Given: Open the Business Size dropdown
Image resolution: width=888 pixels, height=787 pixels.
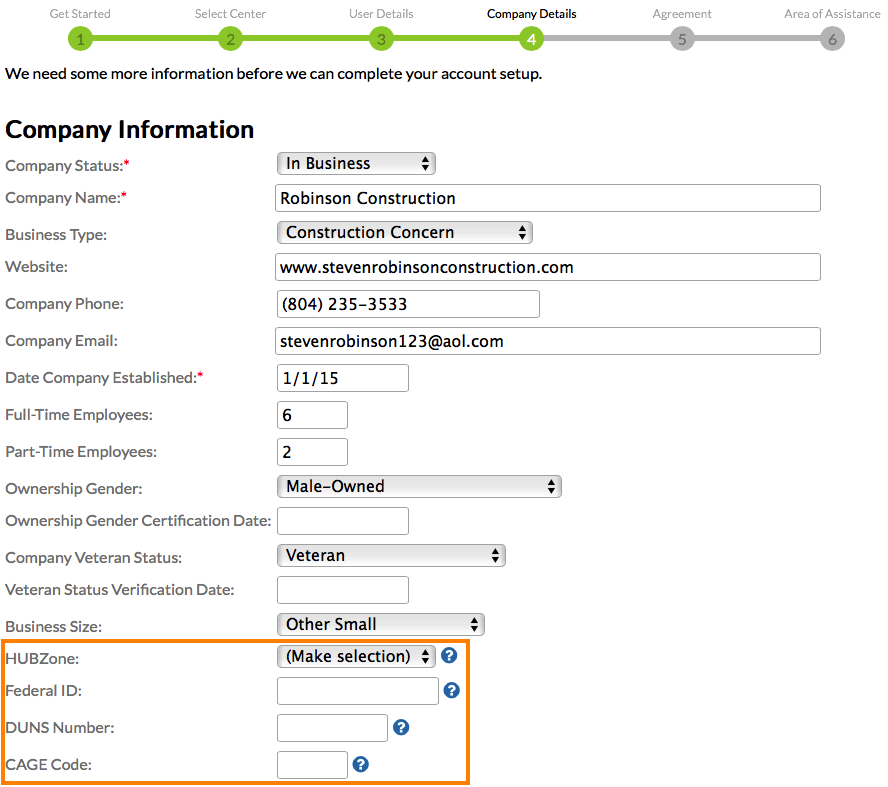Looking at the screenshot, I should [x=380, y=625].
